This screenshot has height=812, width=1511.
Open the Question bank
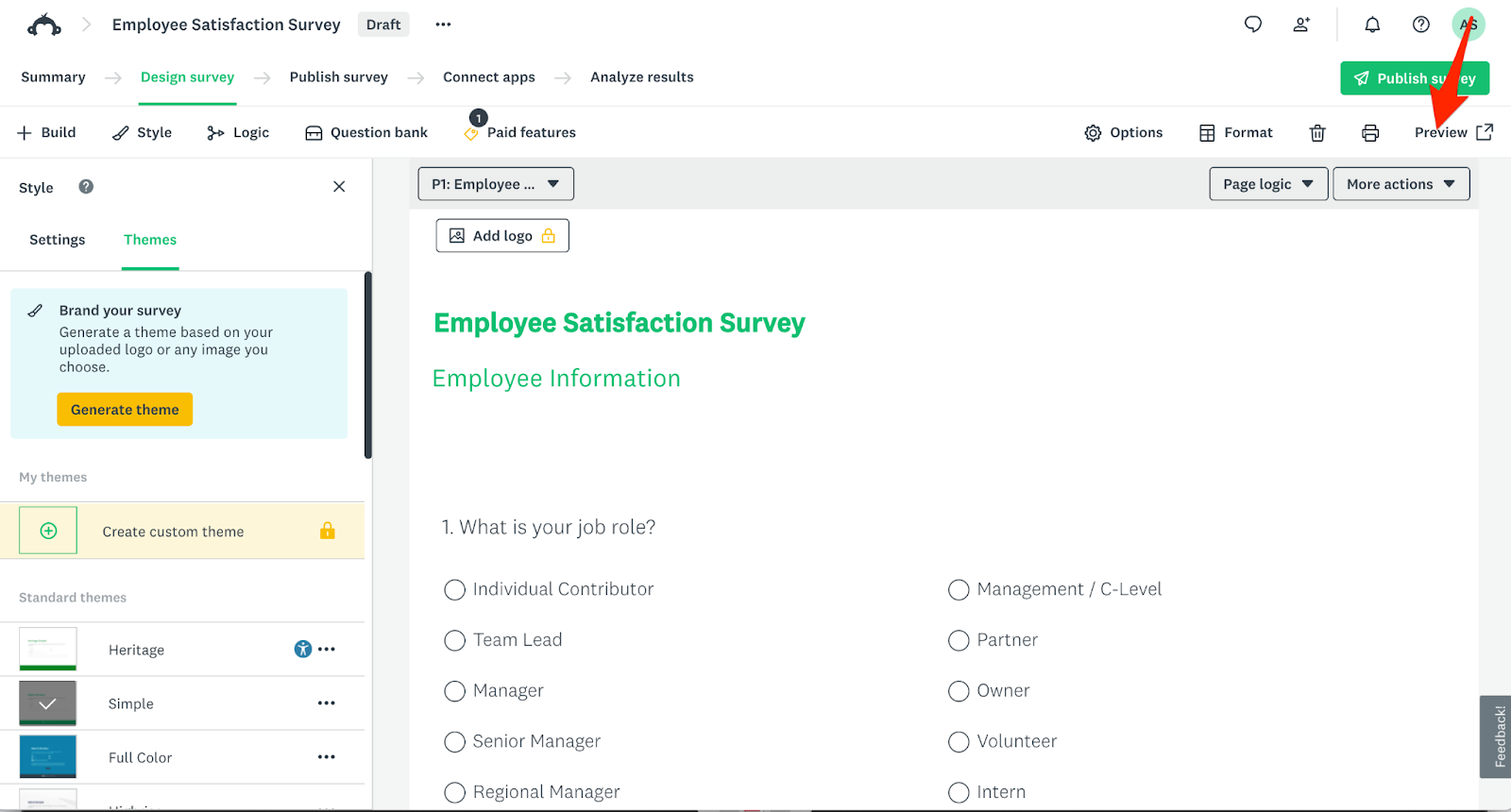click(x=366, y=133)
